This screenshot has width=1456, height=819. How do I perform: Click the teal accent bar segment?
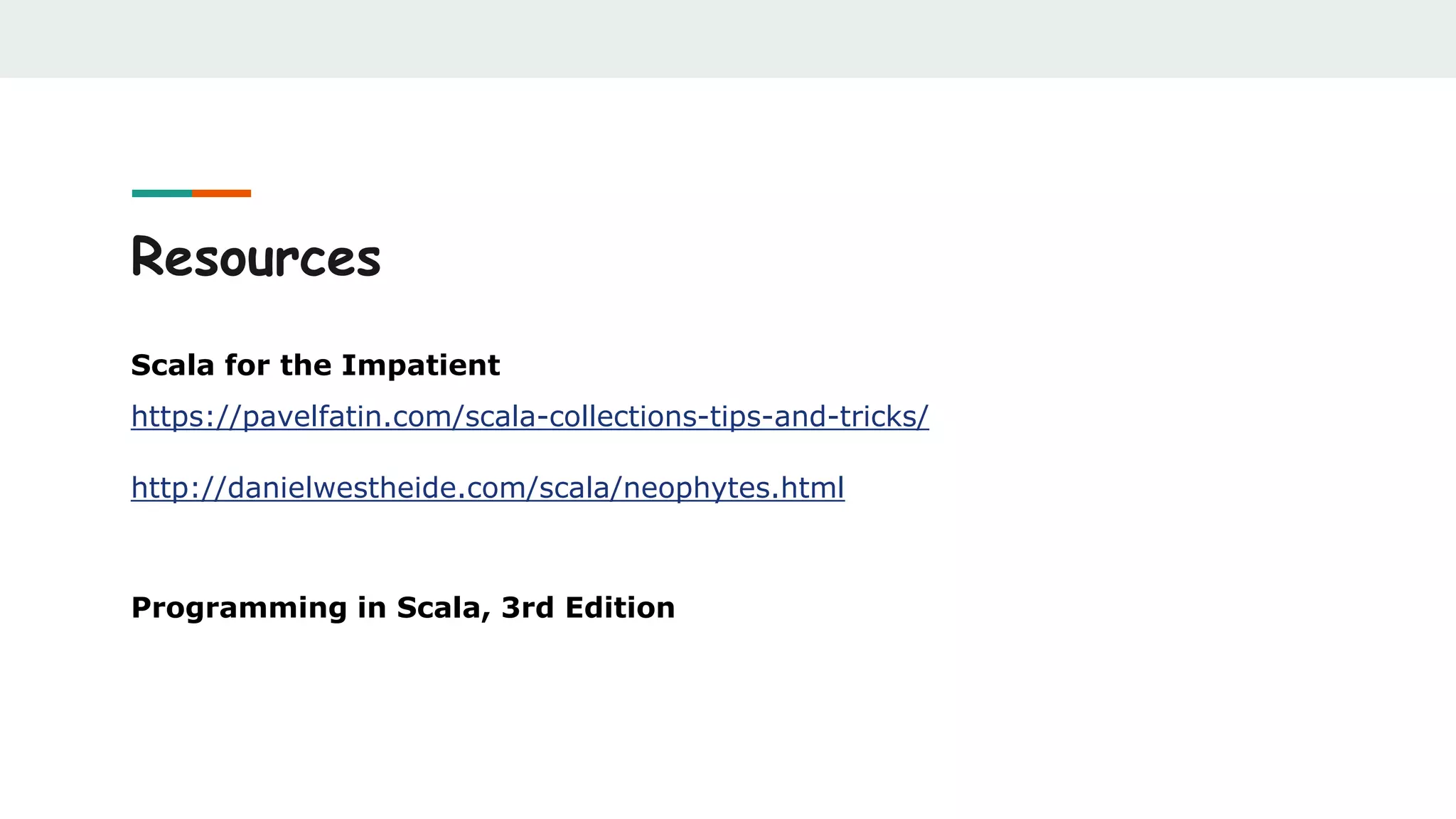click(x=161, y=193)
